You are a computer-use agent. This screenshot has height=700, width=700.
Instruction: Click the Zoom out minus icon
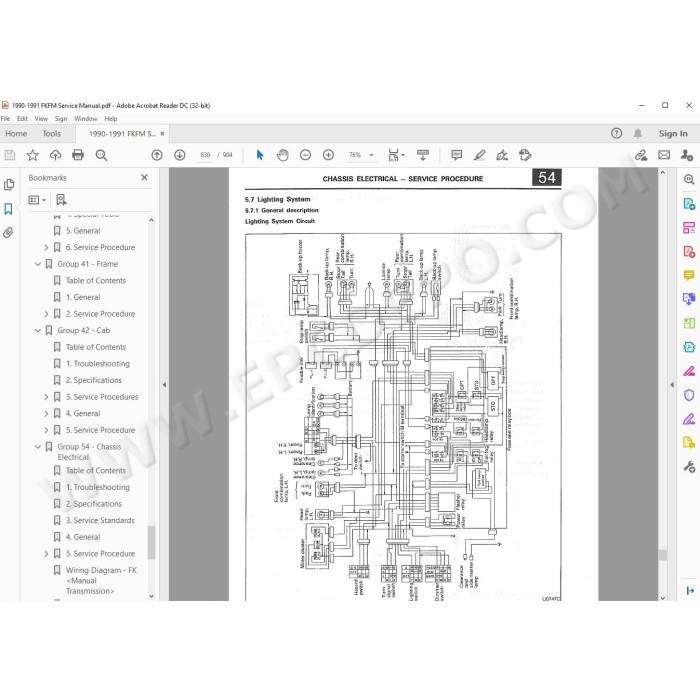point(305,155)
